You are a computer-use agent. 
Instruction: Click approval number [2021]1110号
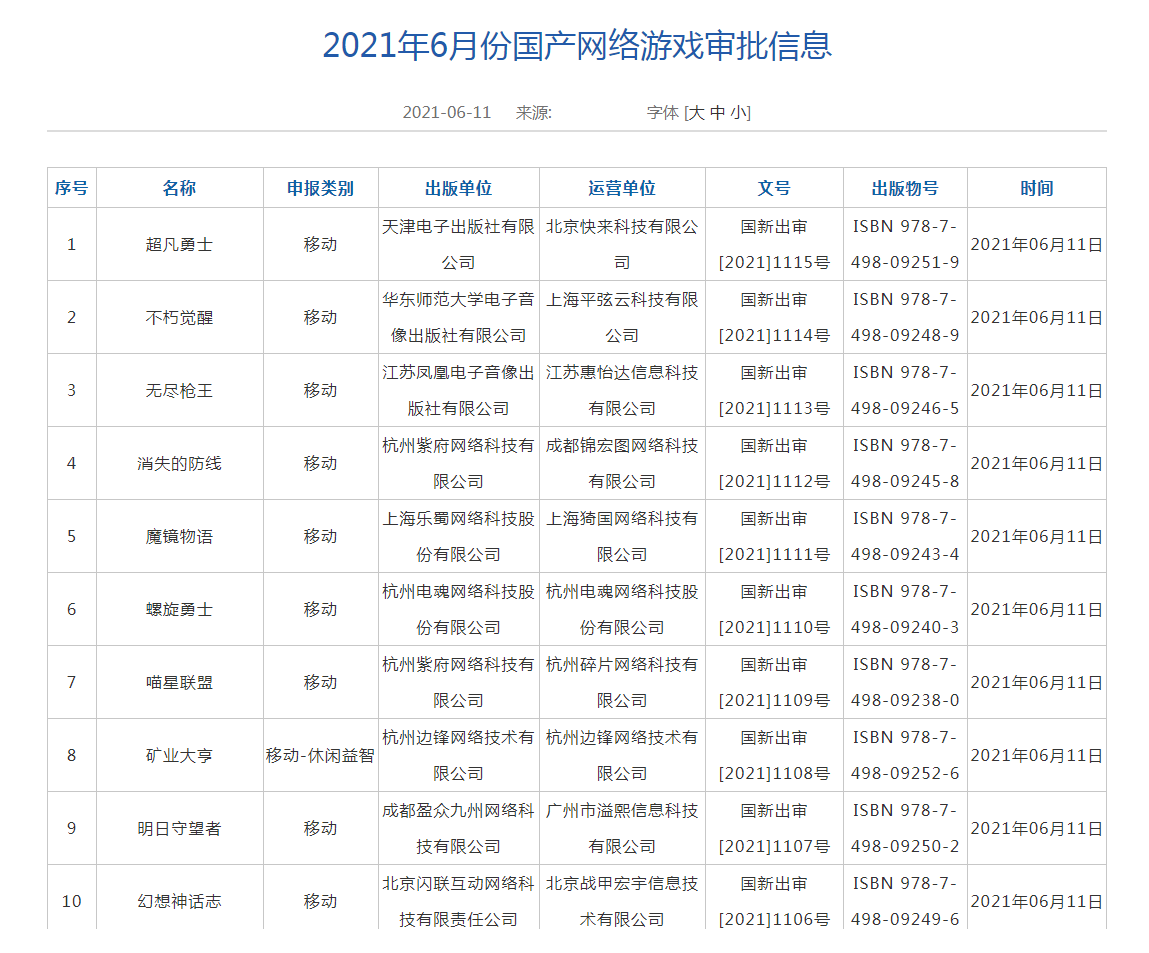click(774, 627)
